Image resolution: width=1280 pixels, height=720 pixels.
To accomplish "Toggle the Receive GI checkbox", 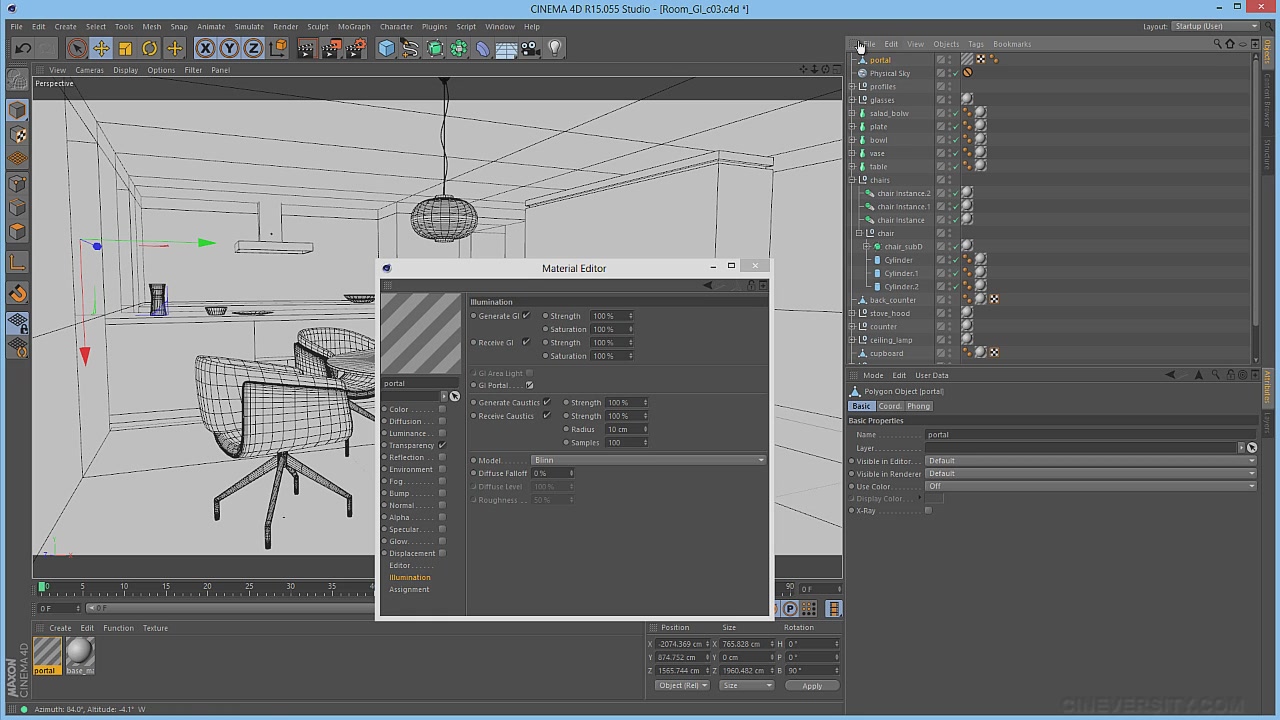I will (x=526, y=342).
